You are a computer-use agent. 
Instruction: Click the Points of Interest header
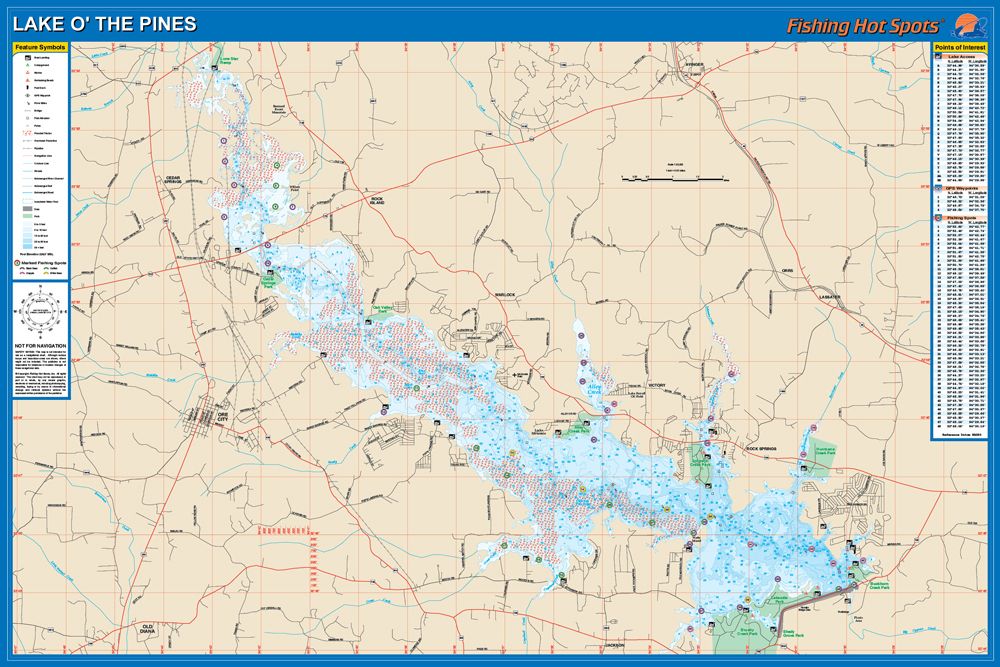click(x=961, y=48)
